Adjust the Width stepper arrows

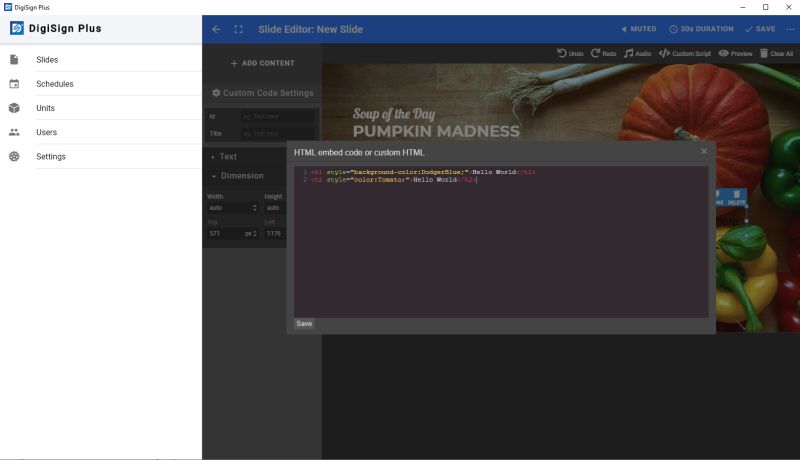(255, 208)
